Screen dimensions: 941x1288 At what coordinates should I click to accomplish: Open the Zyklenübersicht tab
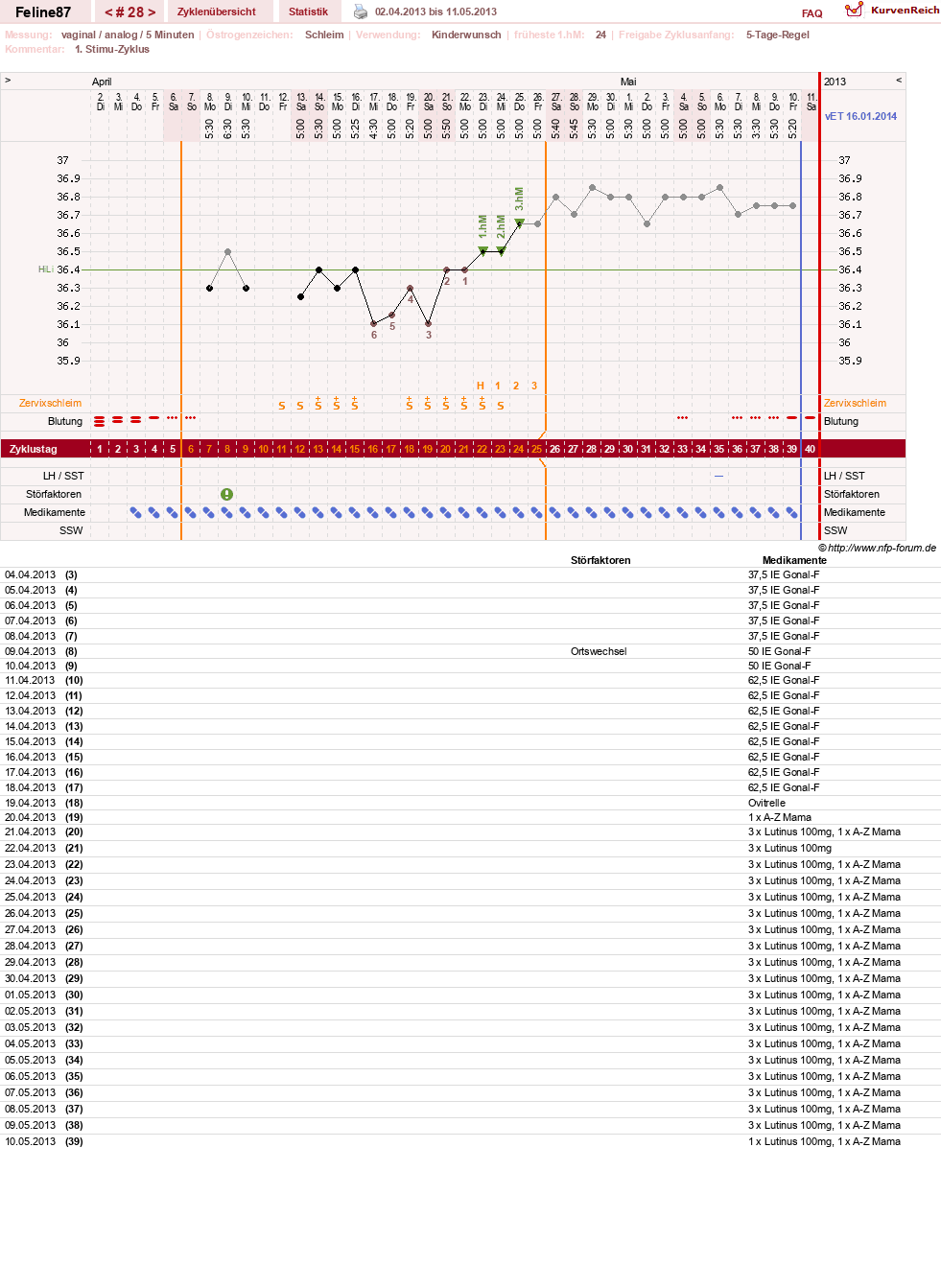(x=217, y=12)
